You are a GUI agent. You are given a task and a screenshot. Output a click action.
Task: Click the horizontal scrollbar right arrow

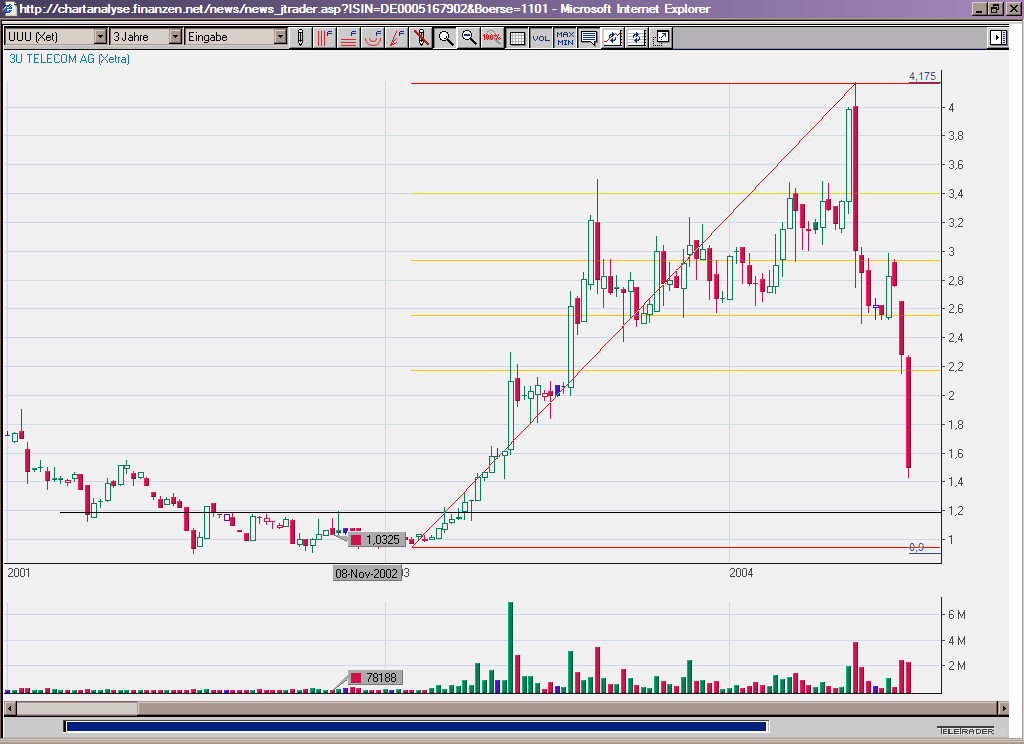[x=1004, y=708]
